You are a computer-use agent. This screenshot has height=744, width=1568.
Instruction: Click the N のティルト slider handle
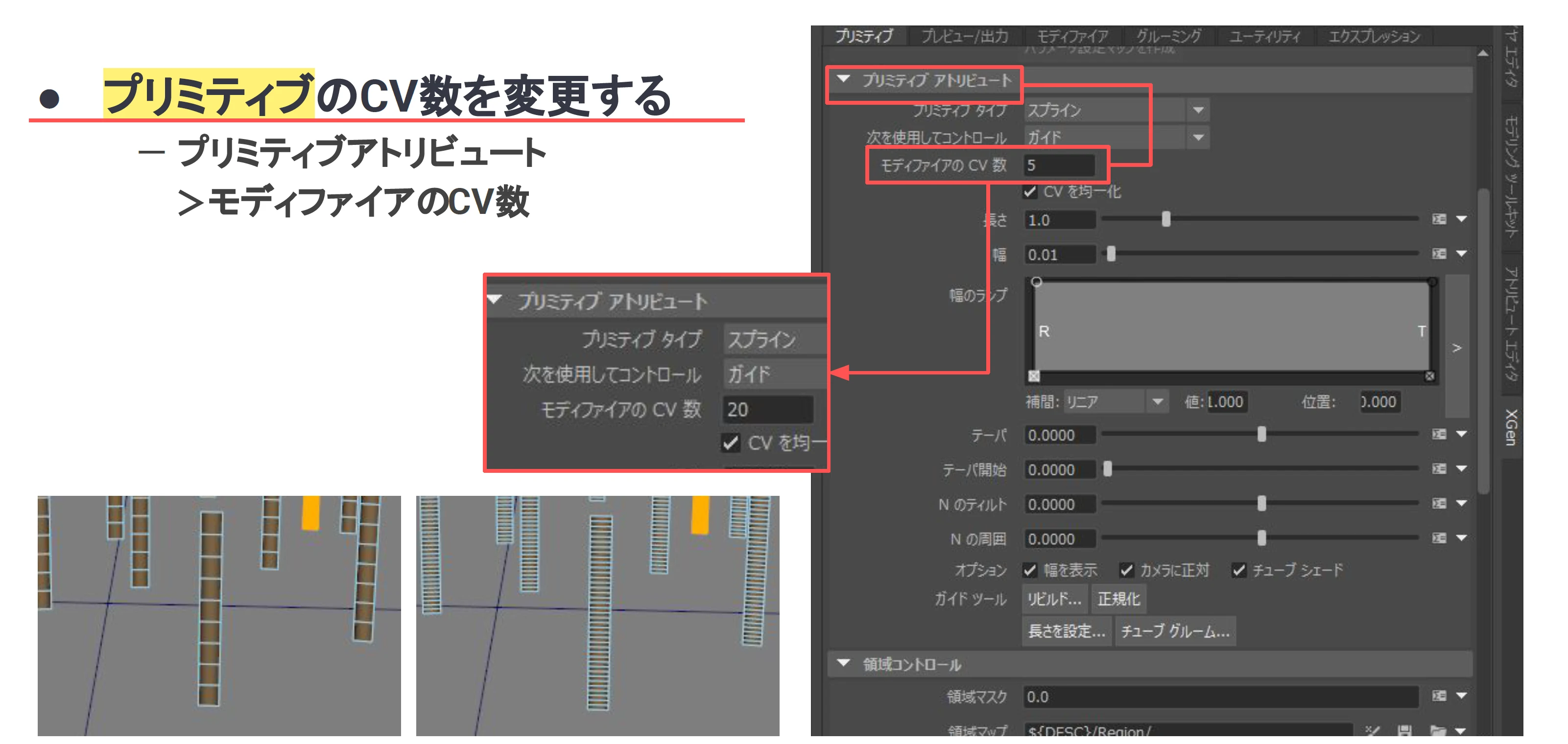(1261, 503)
